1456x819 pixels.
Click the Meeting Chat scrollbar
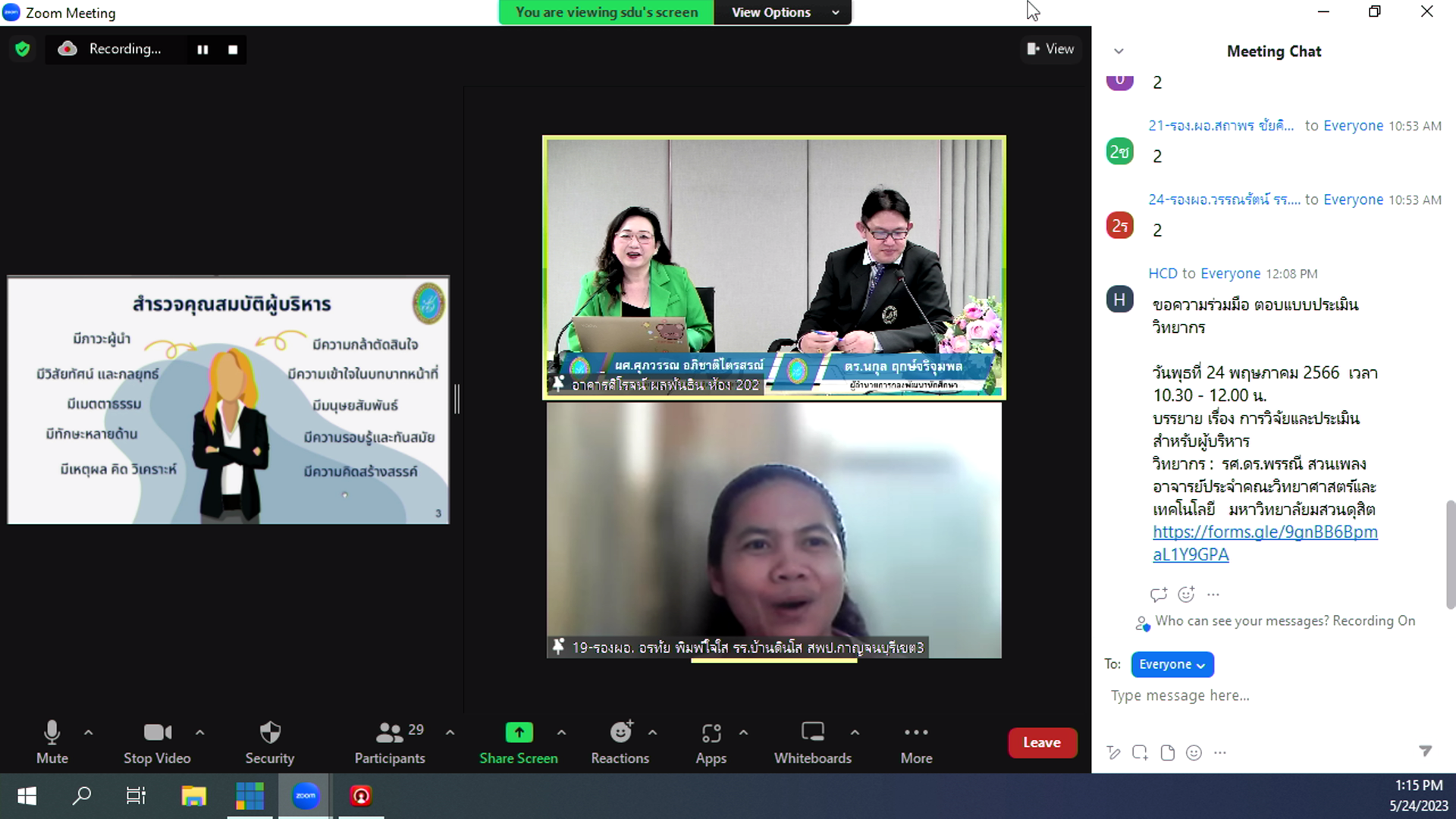tap(1450, 554)
